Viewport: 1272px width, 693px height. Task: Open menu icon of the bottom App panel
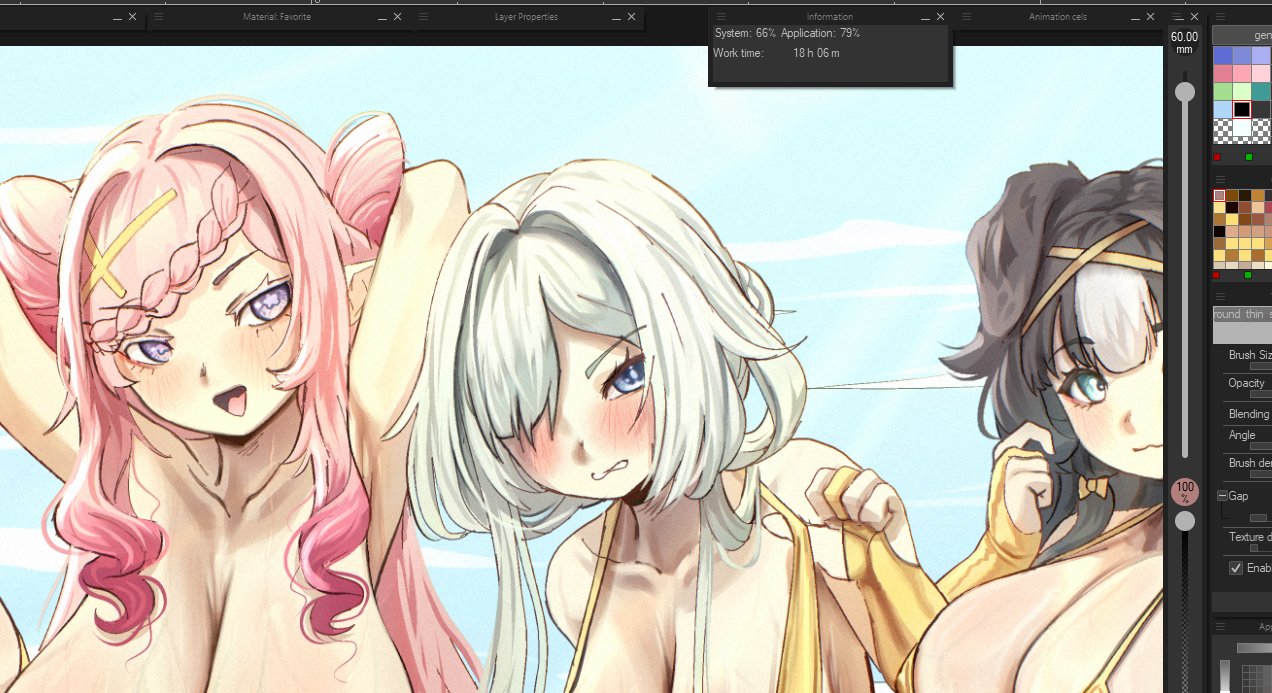pos(1219,625)
